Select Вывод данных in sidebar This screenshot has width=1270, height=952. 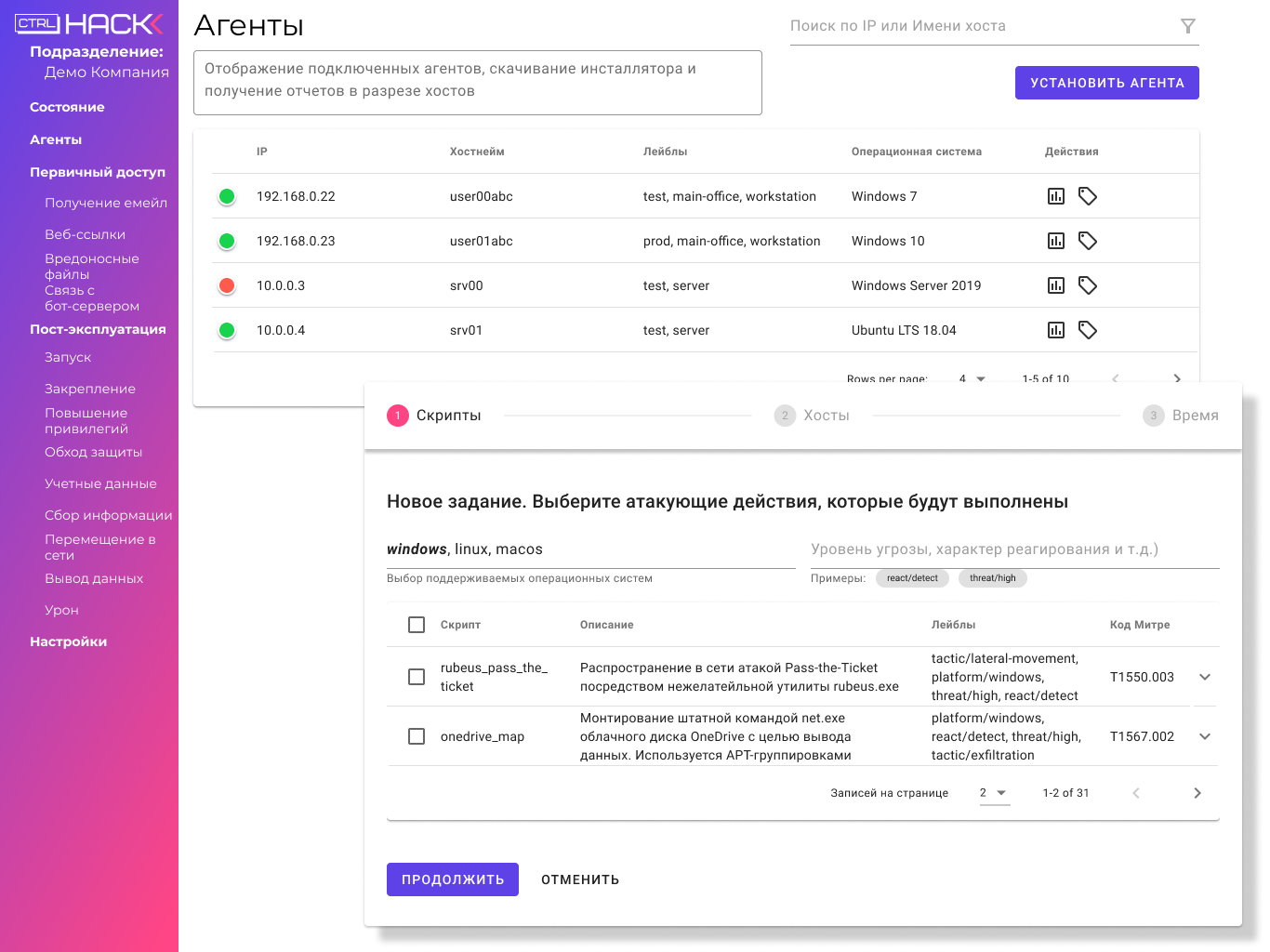coord(94,578)
